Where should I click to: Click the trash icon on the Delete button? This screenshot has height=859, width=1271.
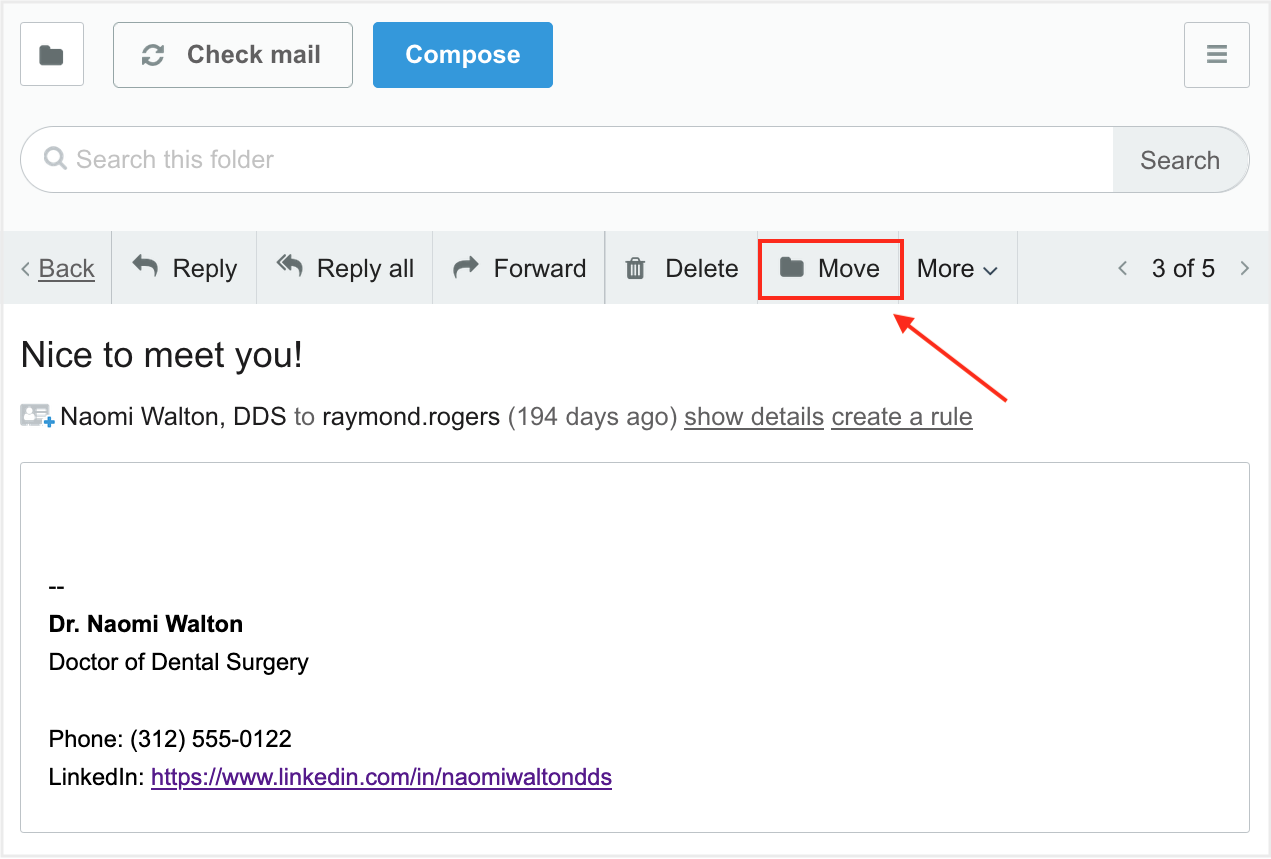click(635, 268)
